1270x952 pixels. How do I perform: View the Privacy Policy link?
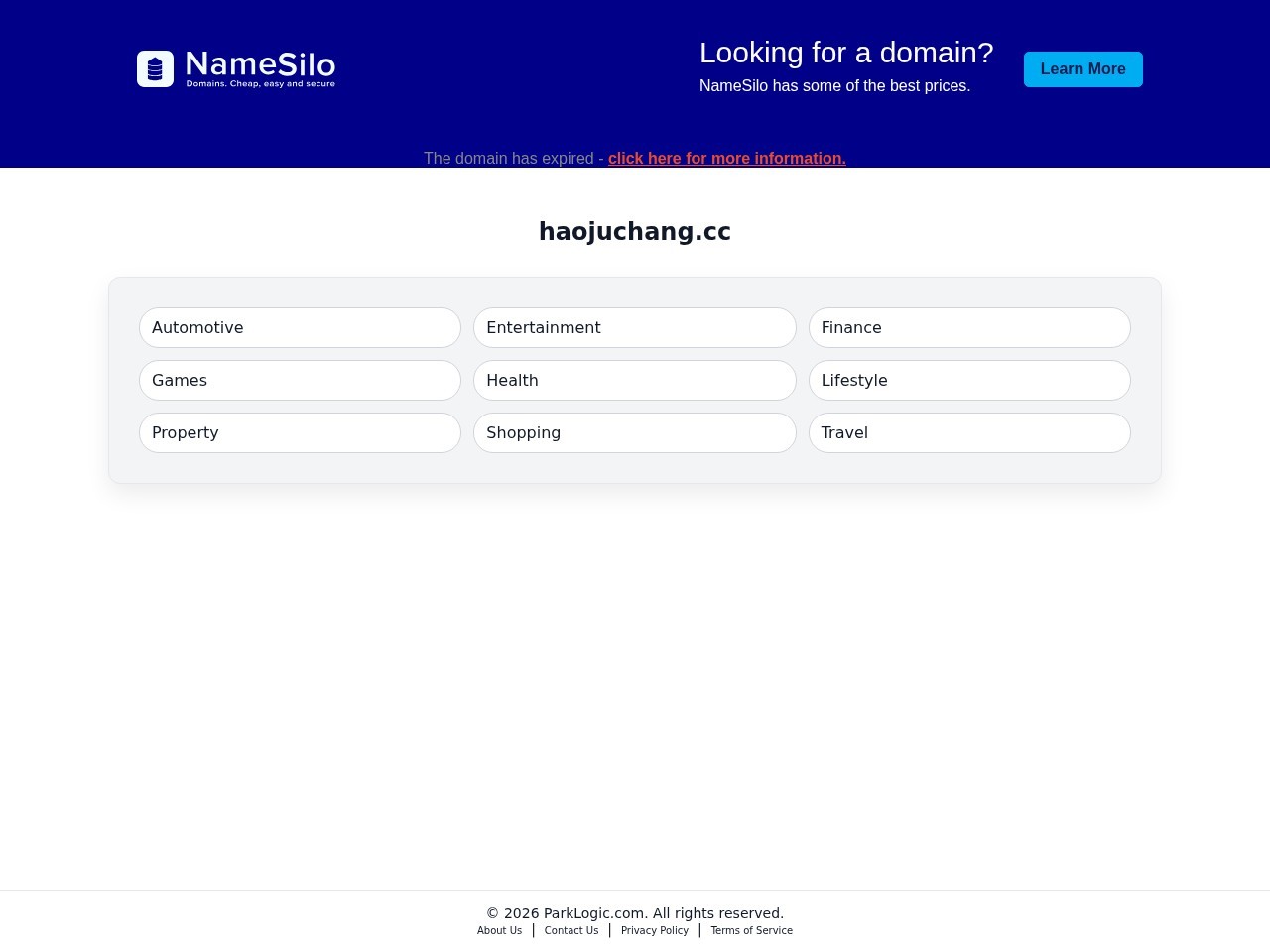654,931
